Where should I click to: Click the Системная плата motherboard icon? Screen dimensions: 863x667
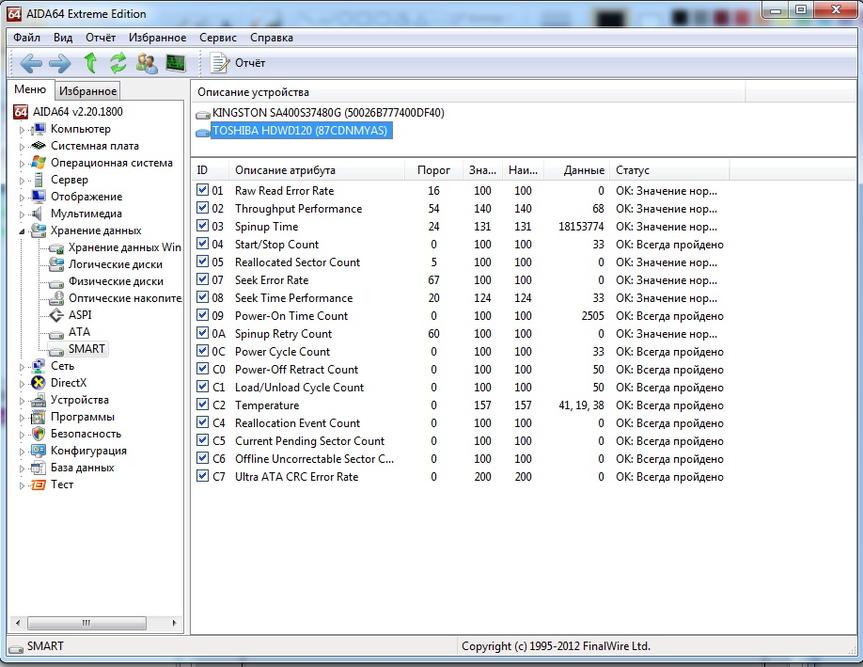[x=39, y=146]
